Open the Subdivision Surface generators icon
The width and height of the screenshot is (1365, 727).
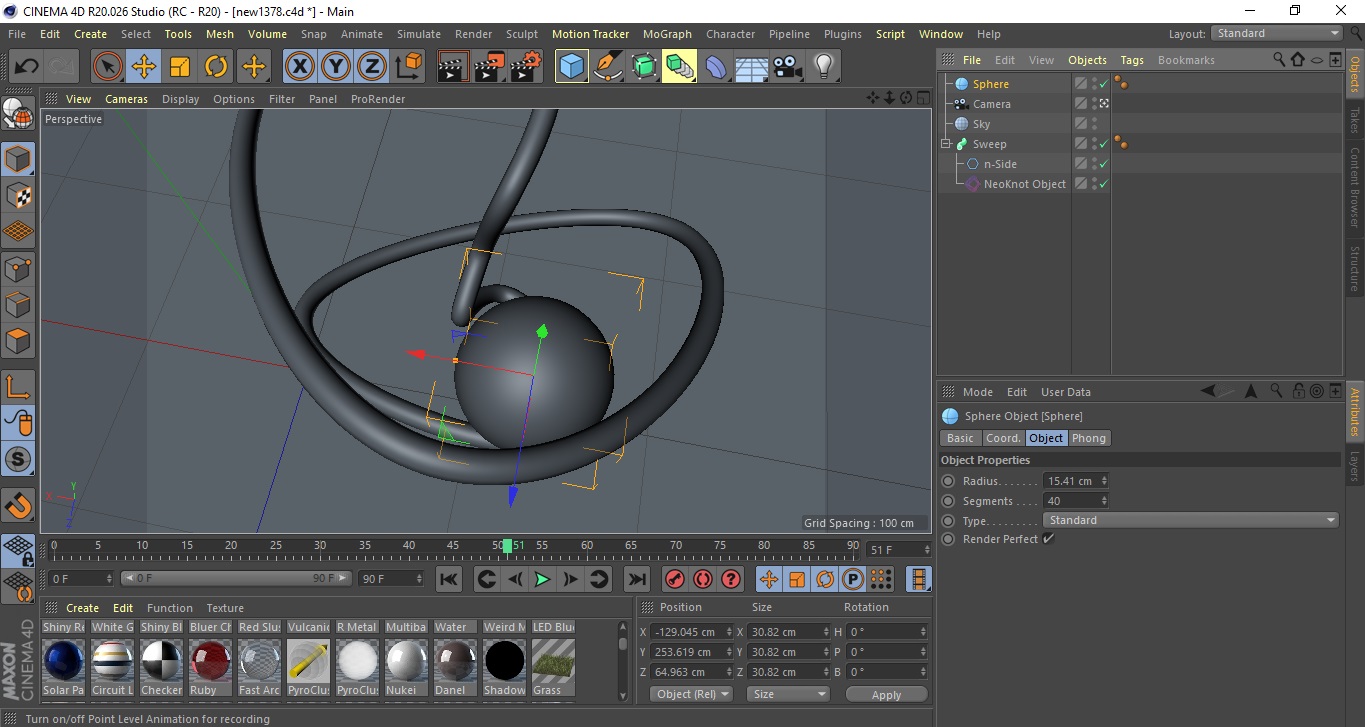tap(644, 67)
